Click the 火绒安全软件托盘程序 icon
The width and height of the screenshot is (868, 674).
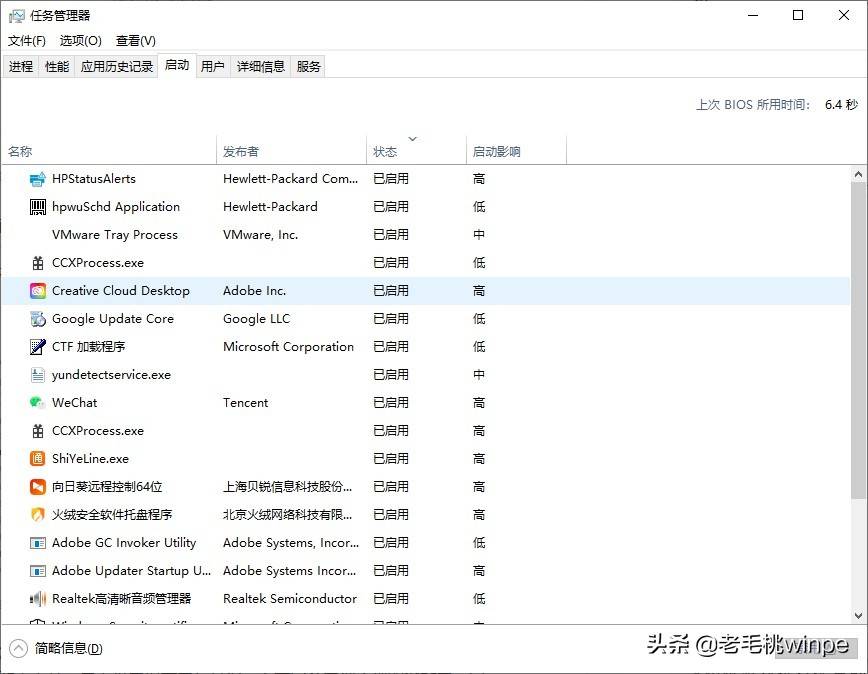(x=37, y=514)
